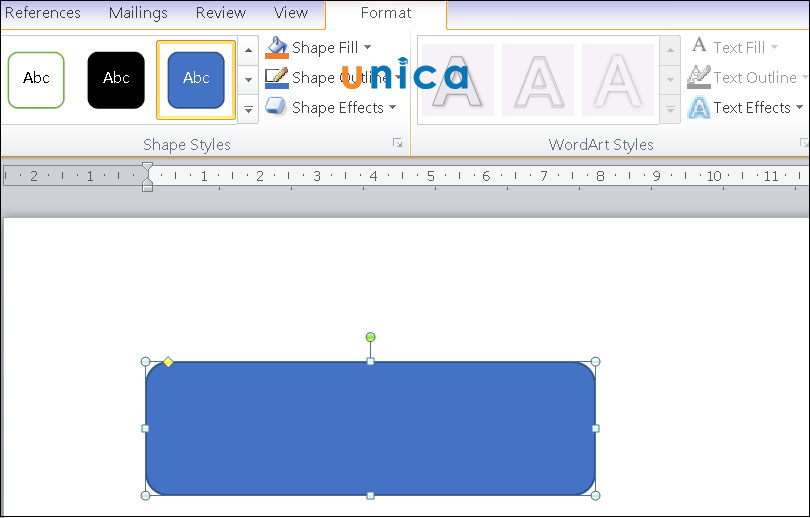The height and width of the screenshot is (518, 810).
Task: Go to the View tab
Action: [291, 13]
